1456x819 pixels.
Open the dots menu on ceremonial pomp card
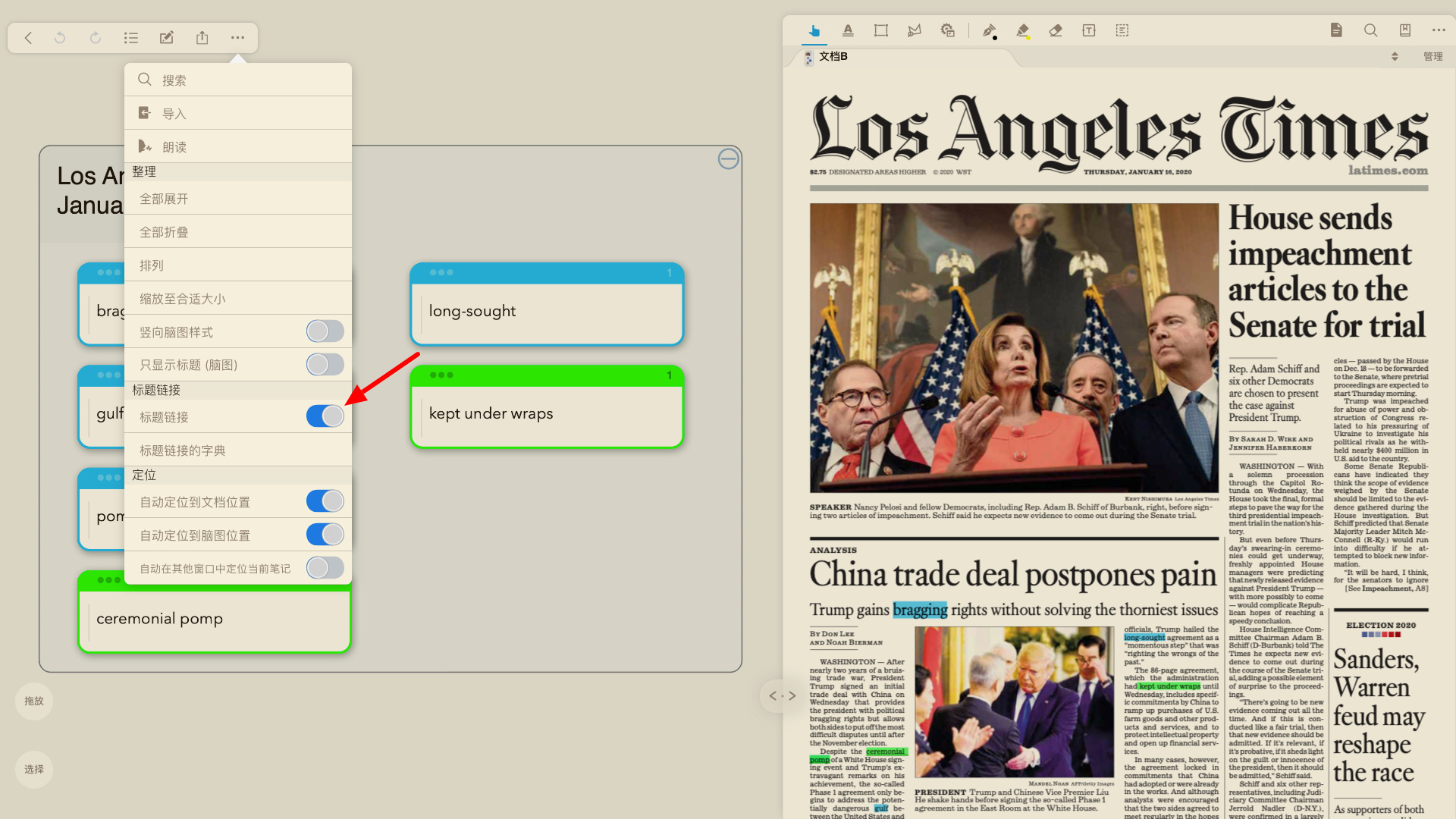coord(108,580)
